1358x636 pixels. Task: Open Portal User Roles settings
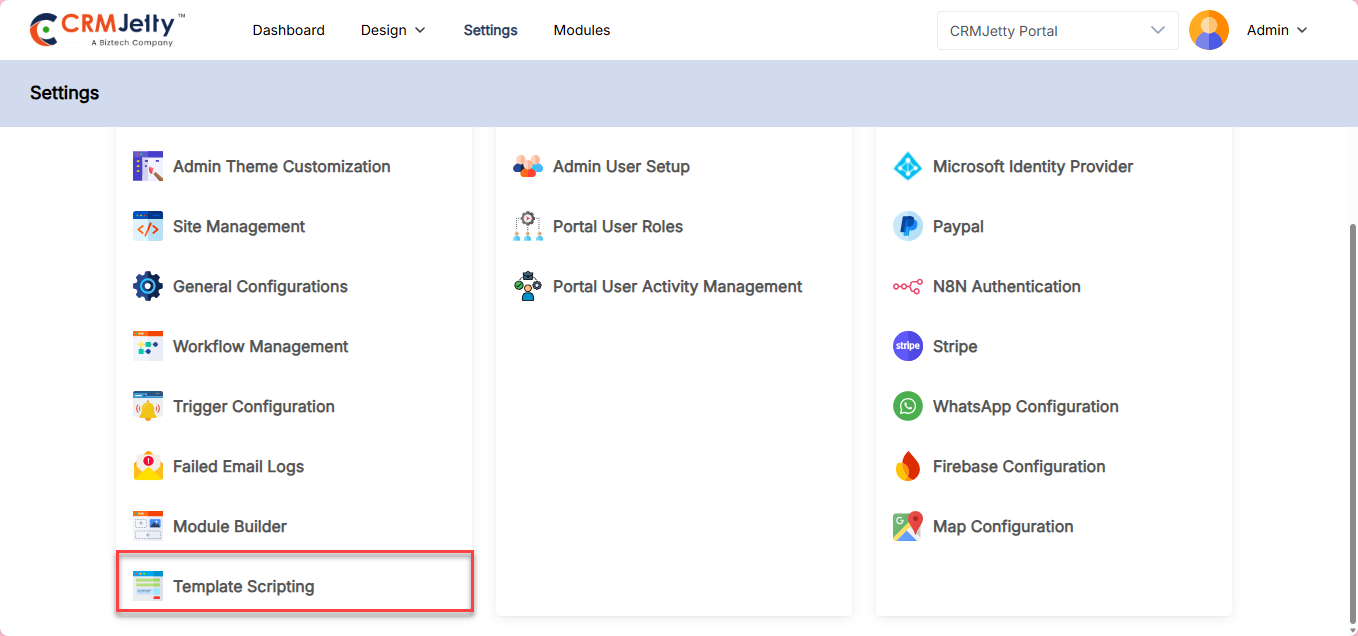[617, 226]
